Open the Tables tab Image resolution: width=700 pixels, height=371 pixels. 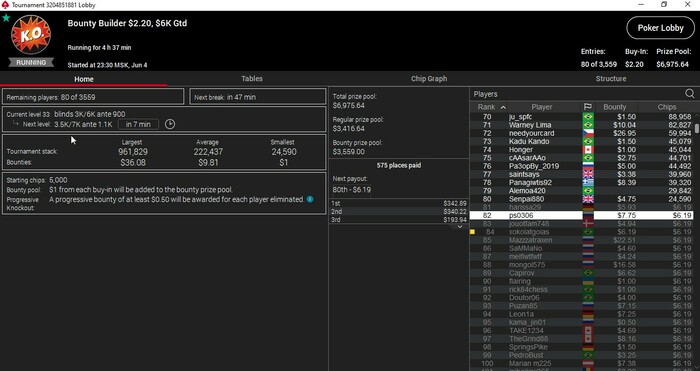coord(252,79)
